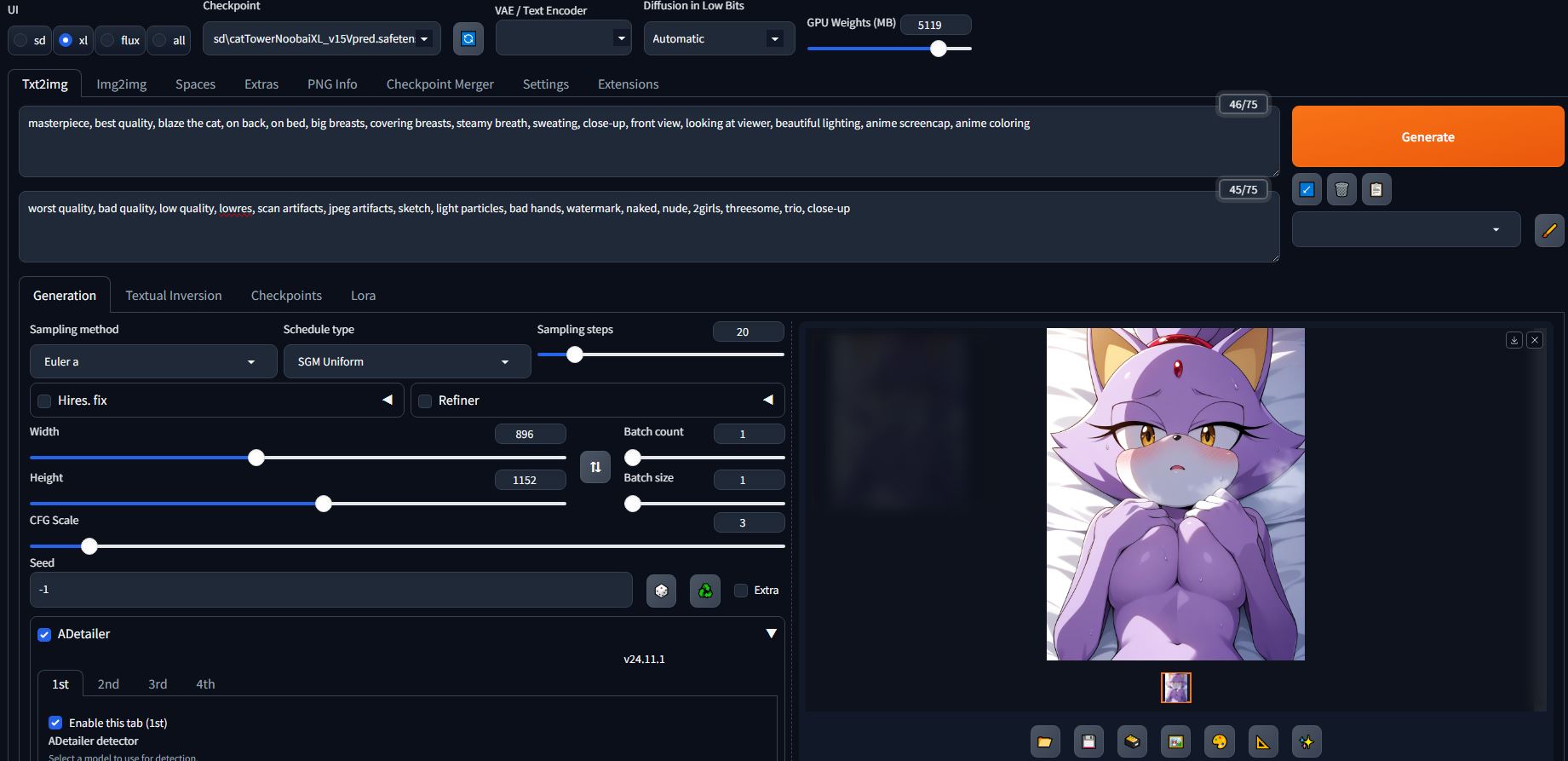Open style editor pencil icon
1568x761 pixels.
click(x=1549, y=230)
